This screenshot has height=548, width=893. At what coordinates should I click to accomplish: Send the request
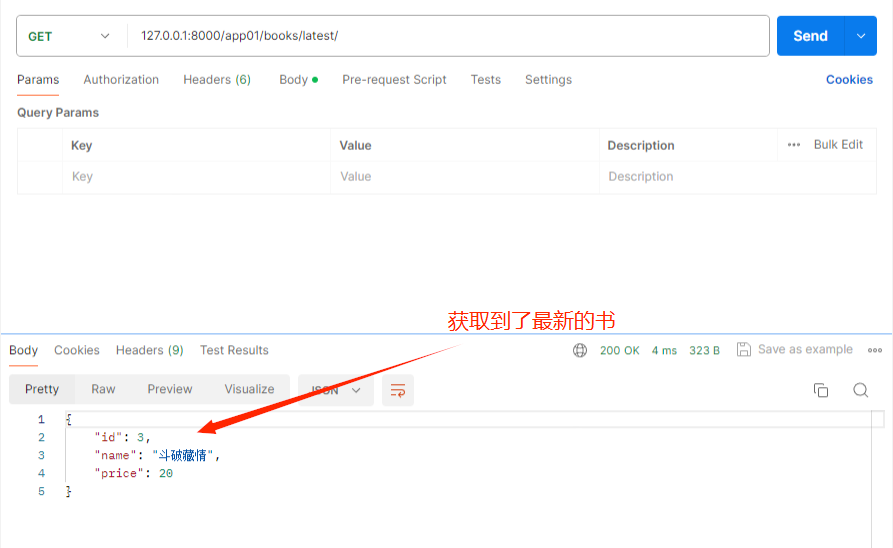810,36
